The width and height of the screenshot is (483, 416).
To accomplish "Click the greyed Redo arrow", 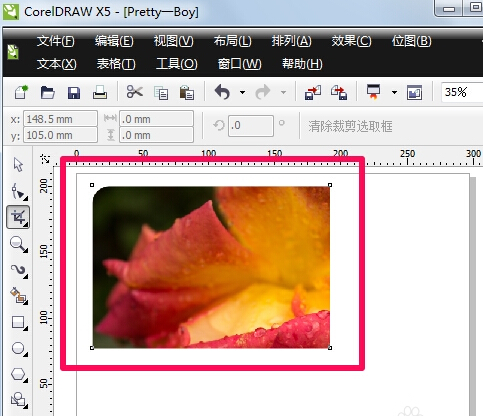I will 263,92.
